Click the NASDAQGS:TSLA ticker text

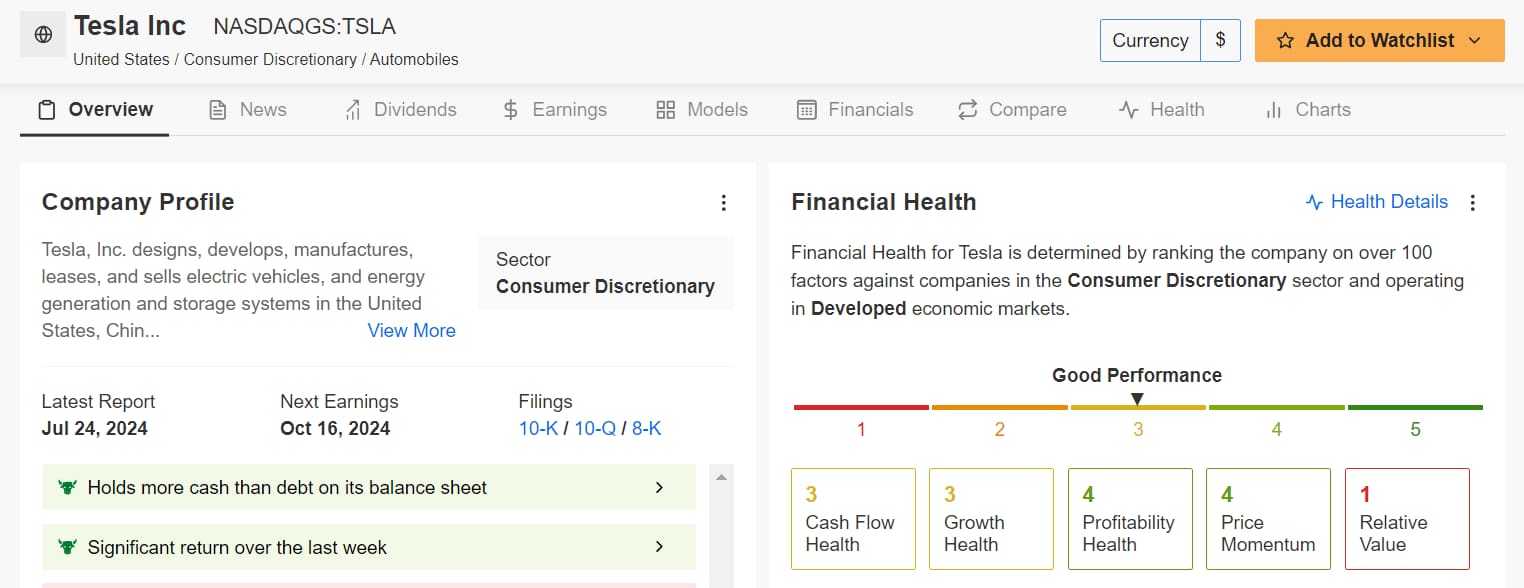[305, 27]
